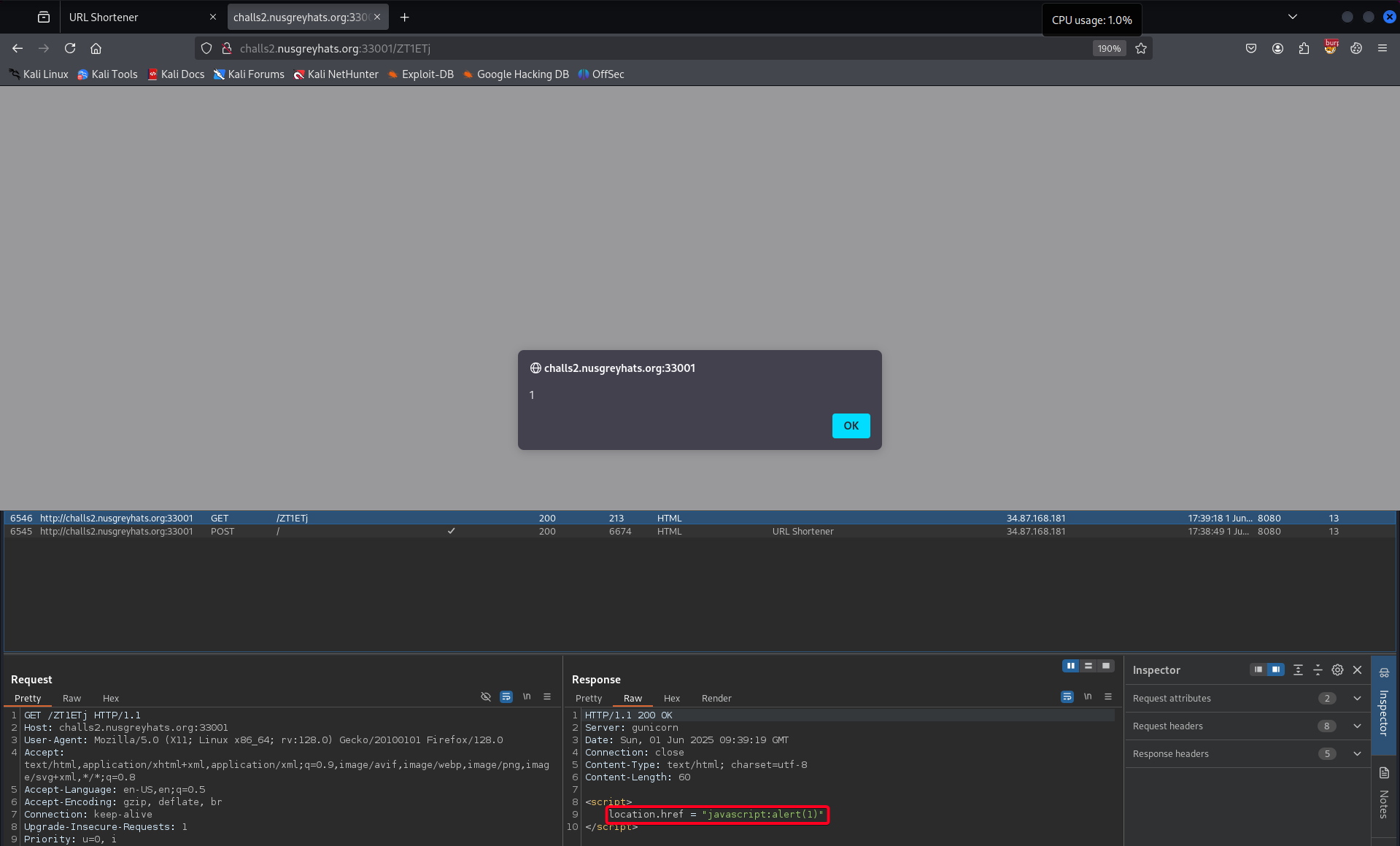Expand Request headers section

coord(1247,726)
